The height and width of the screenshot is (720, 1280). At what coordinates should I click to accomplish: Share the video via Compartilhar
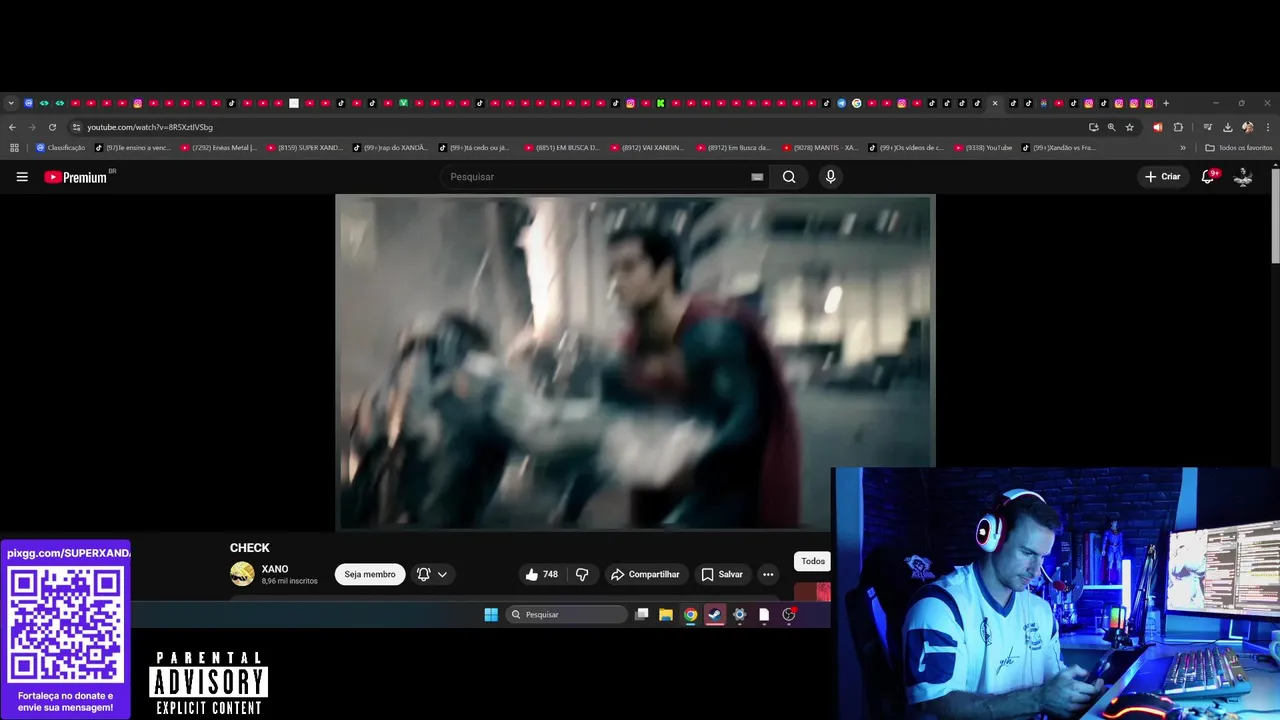click(x=645, y=574)
